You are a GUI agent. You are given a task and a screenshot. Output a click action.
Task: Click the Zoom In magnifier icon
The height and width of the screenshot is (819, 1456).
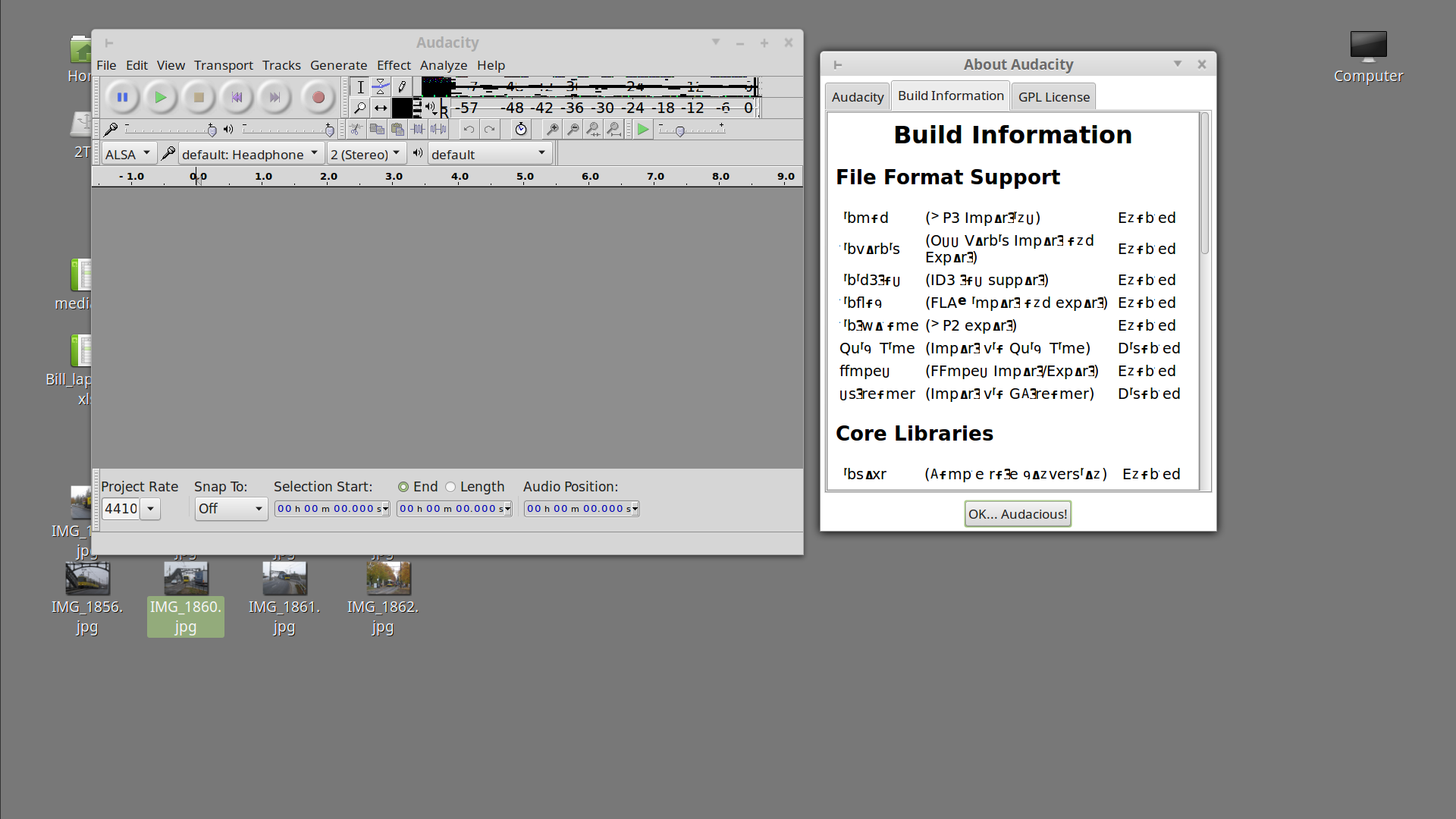pyautogui.click(x=551, y=129)
